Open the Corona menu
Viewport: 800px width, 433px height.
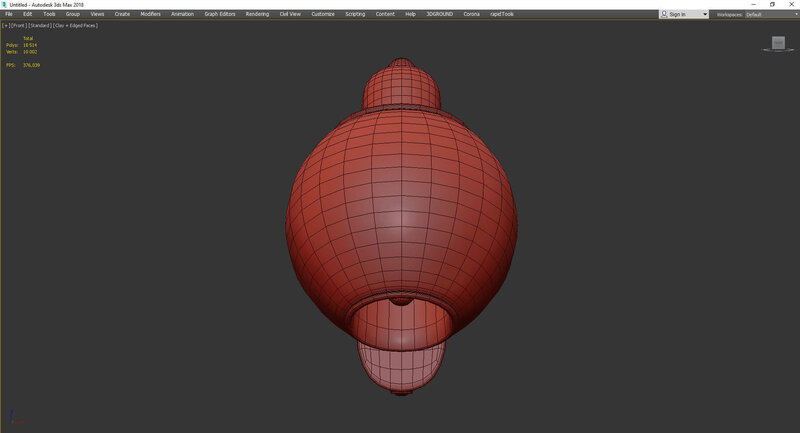(x=471, y=14)
